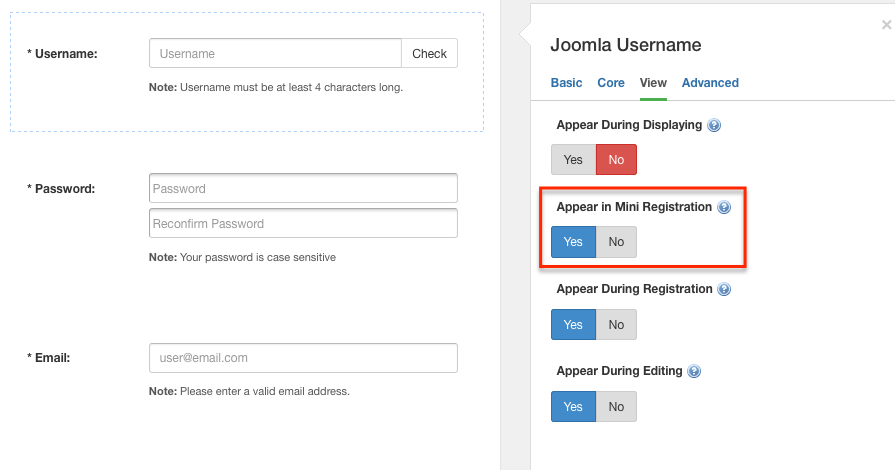The image size is (895, 470).
Task: Click the username minimum length note
Action: click(276, 87)
